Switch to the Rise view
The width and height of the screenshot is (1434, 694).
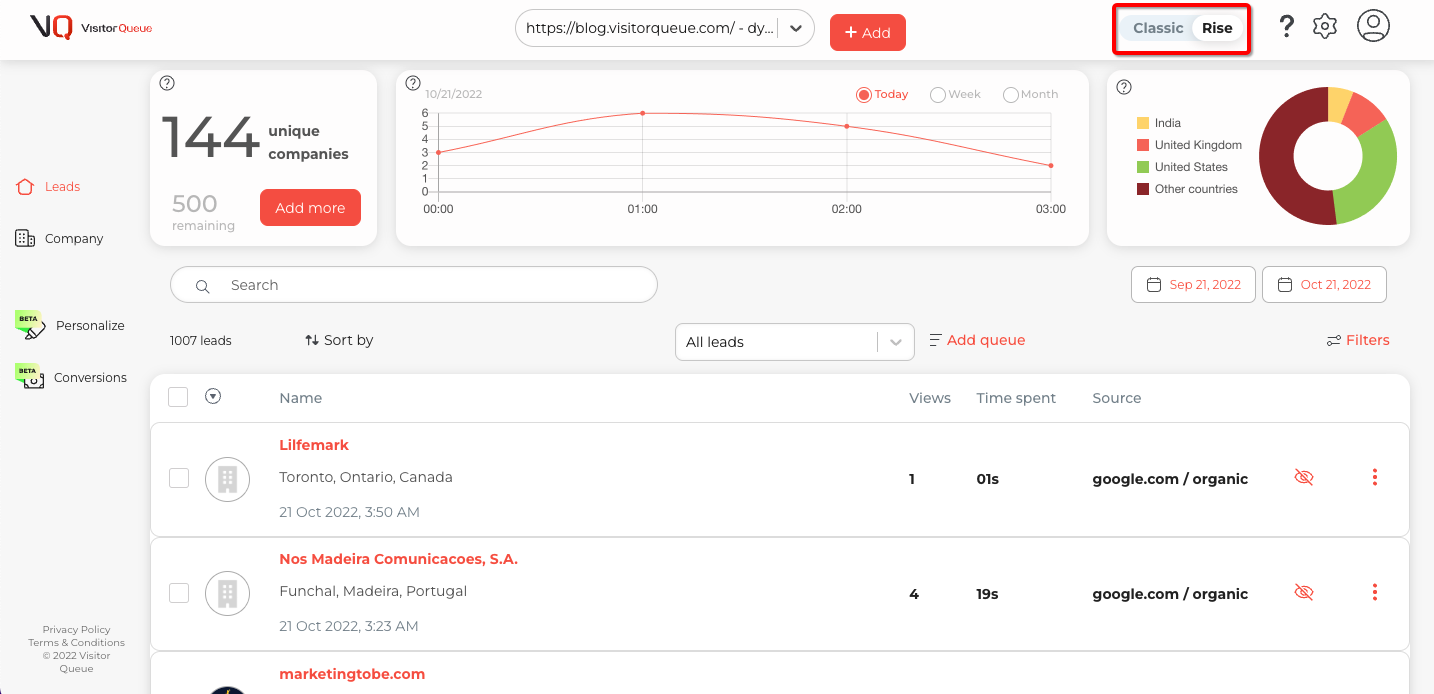click(1216, 28)
